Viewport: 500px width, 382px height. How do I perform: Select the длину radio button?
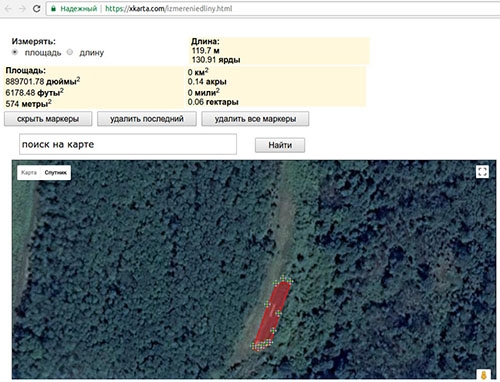click(70, 52)
